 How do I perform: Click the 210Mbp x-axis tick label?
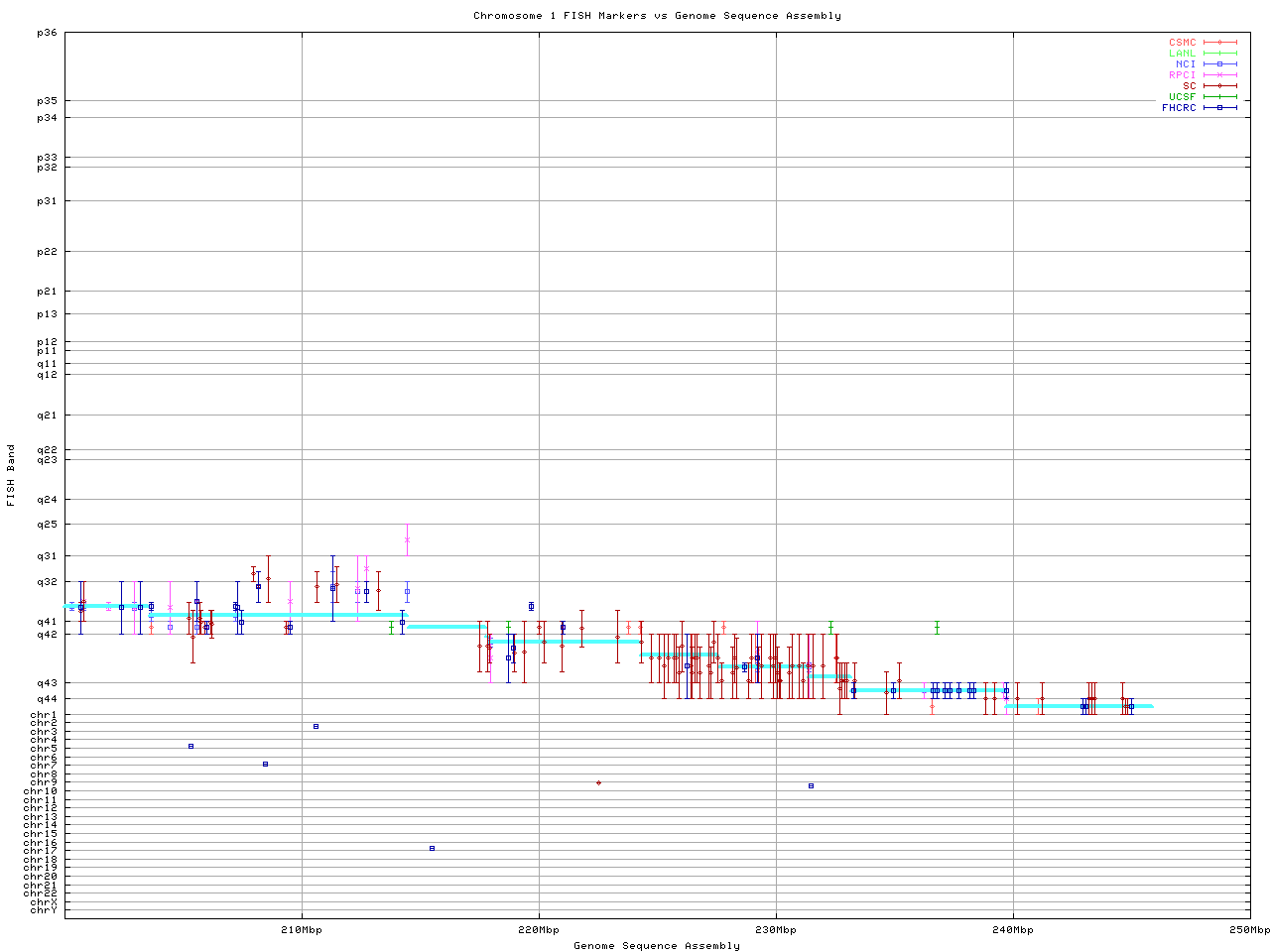click(x=302, y=930)
